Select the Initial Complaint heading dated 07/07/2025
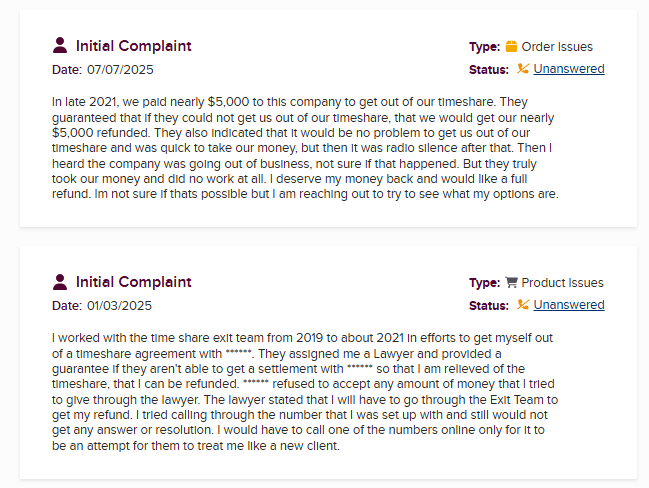Image resolution: width=649 pixels, height=488 pixels. click(x=134, y=46)
